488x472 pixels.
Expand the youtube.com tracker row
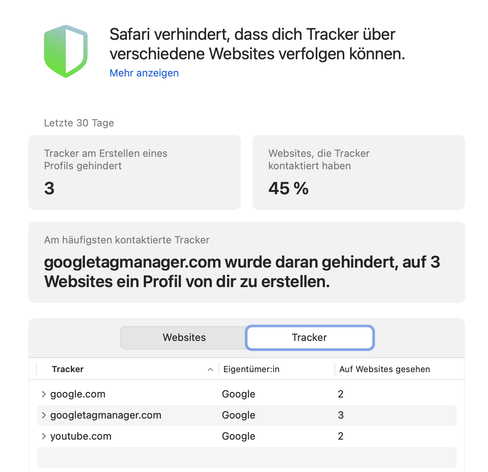[43, 436]
